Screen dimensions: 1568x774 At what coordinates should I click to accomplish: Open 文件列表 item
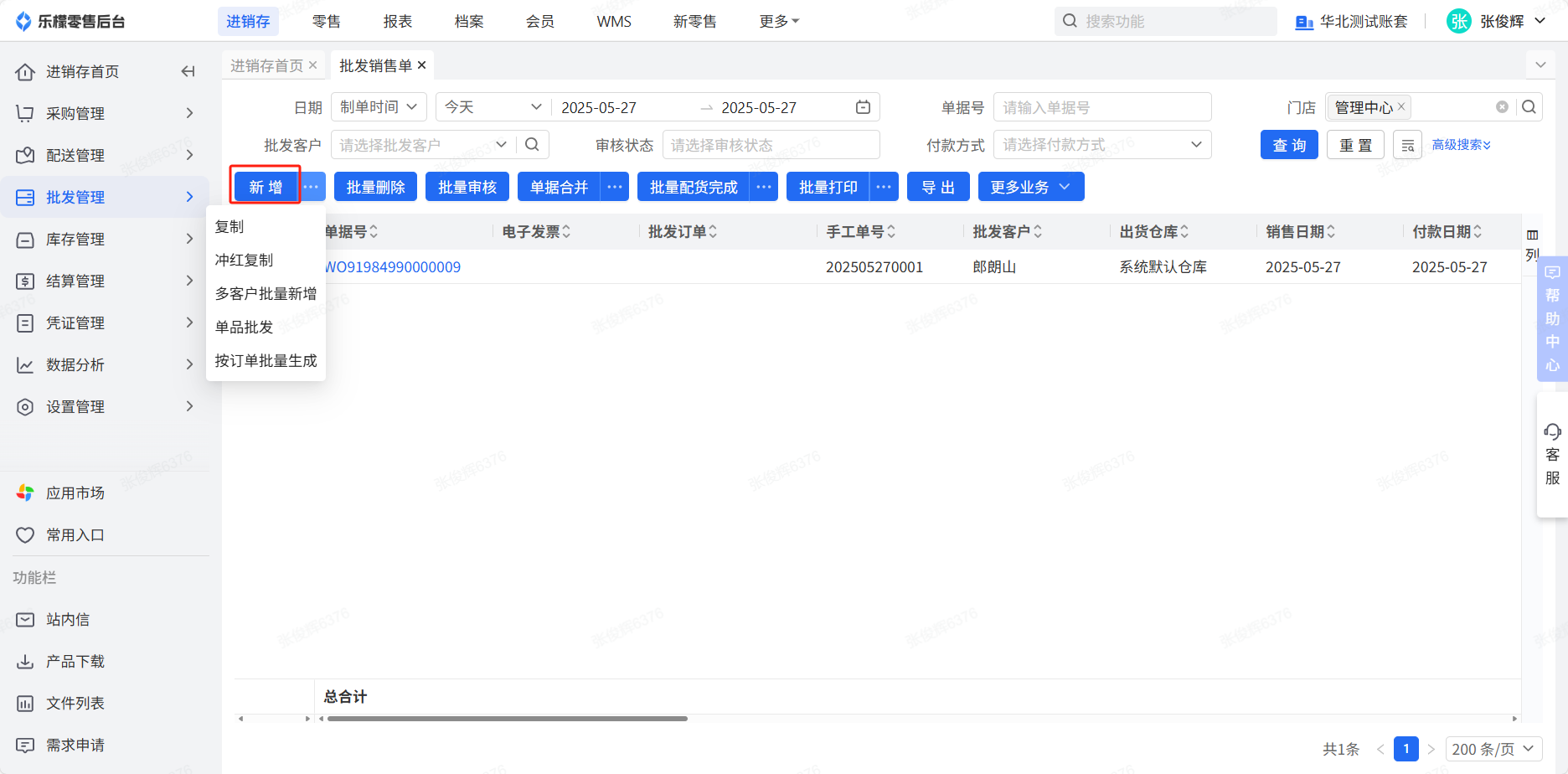(x=75, y=704)
